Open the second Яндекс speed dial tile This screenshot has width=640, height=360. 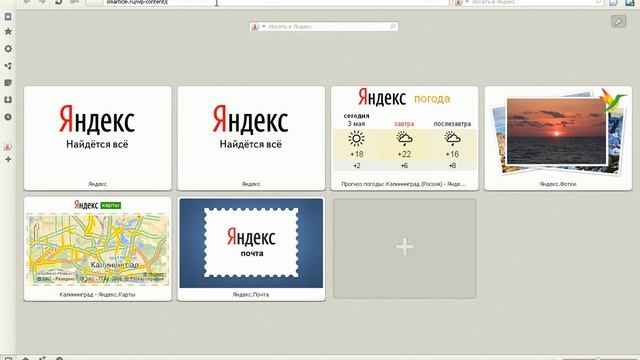click(x=251, y=138)
